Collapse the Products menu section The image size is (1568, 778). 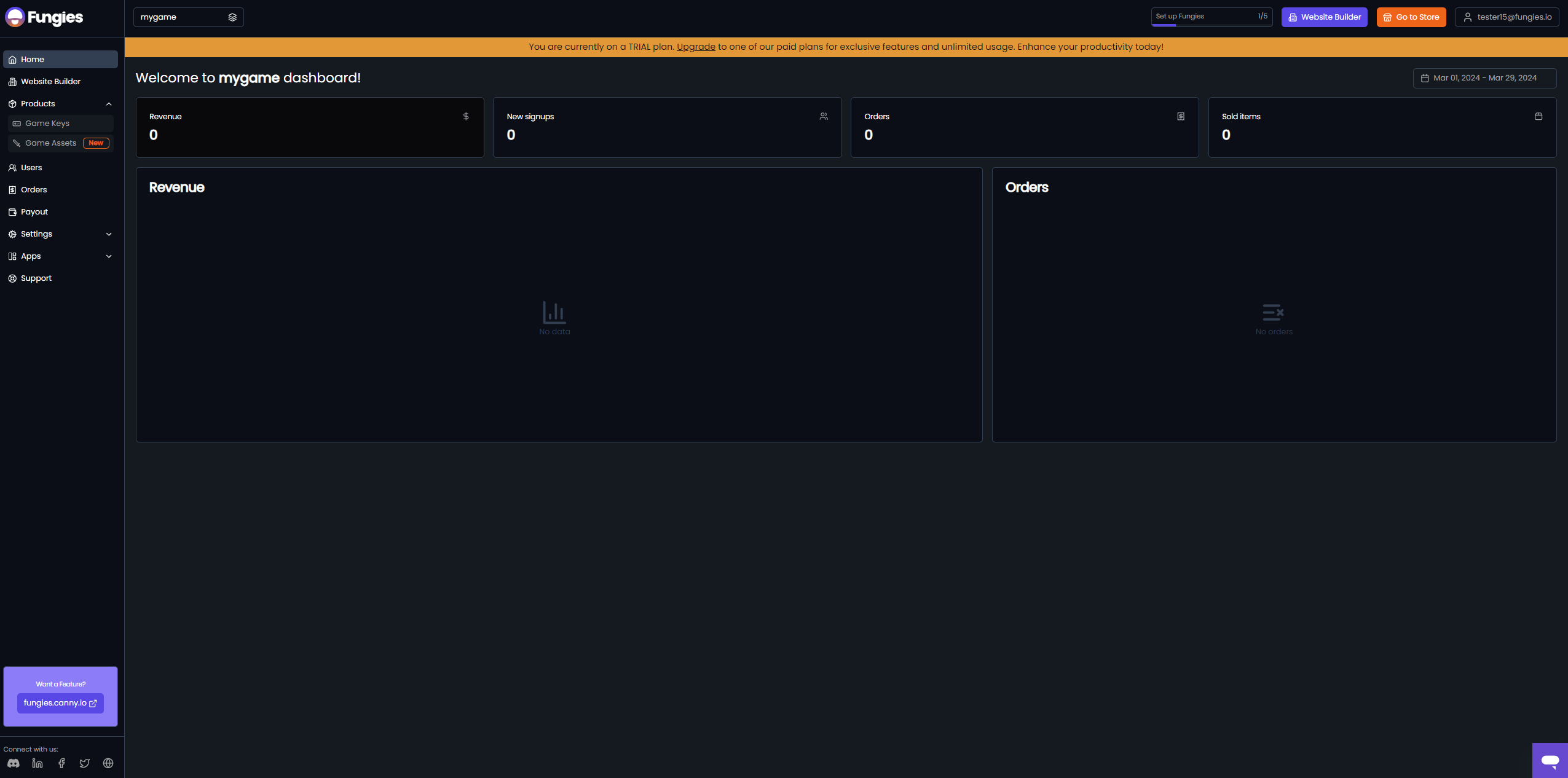(x=109, y=104)
